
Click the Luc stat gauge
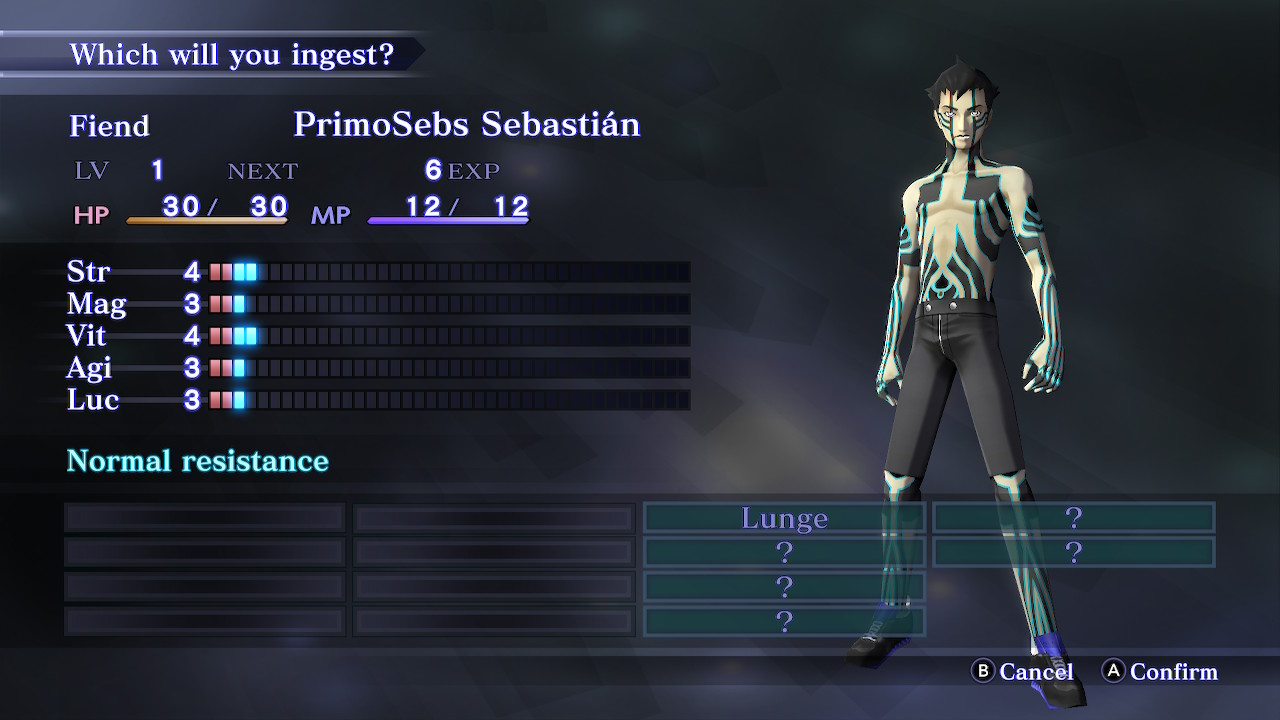click(449, 399)
